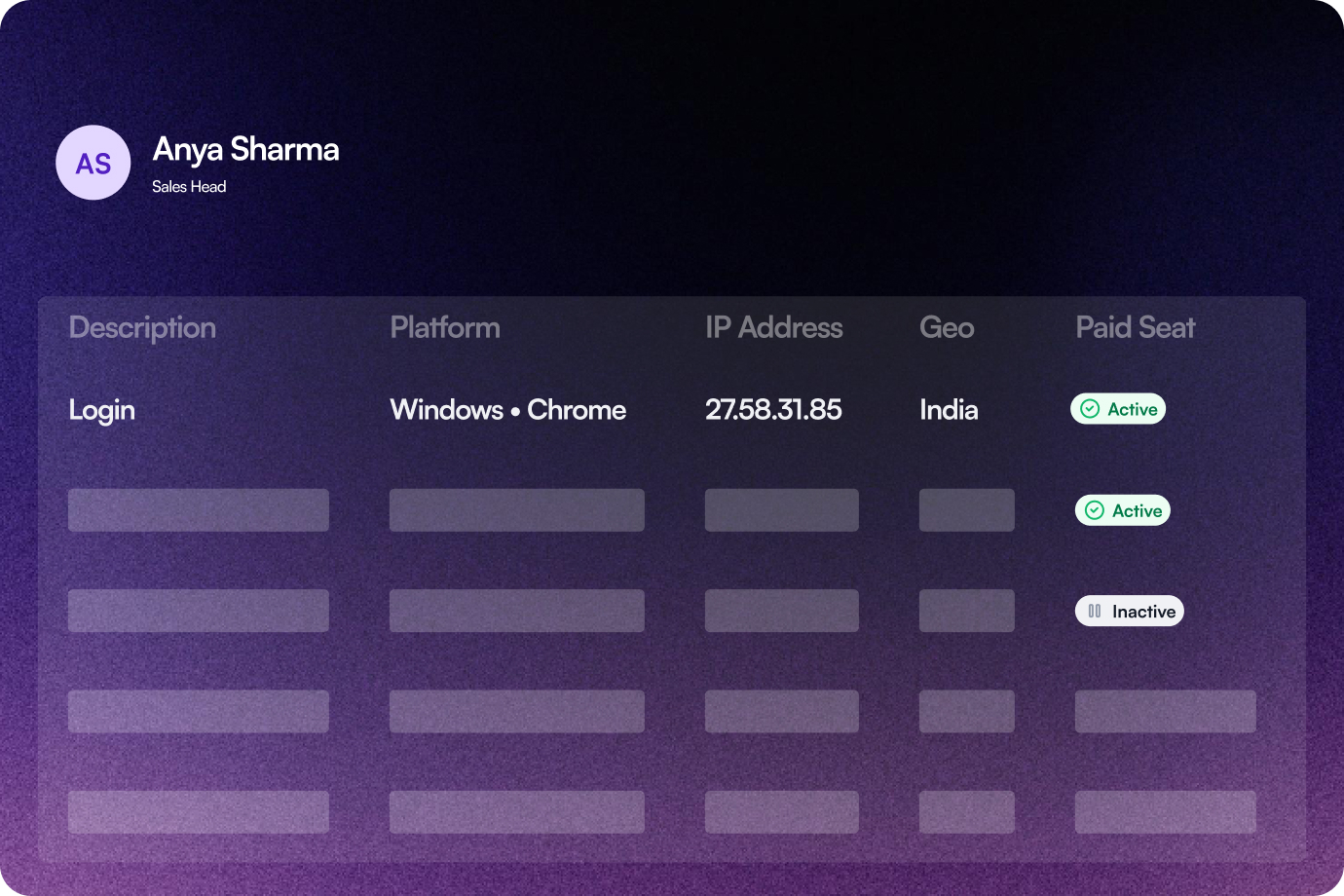Image resolution: width=1344 pixels, height=896 pixels.
Task: Click the green check icon on first Active badge
Action: (1091, 409)
